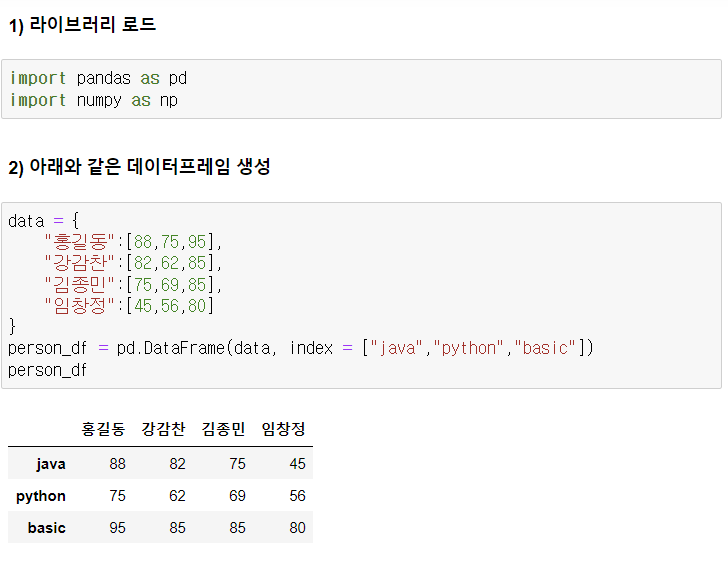Click the code line with "임창정":[45,56,80]
Screen dimensions: 728x566
(x=129, y=306)
